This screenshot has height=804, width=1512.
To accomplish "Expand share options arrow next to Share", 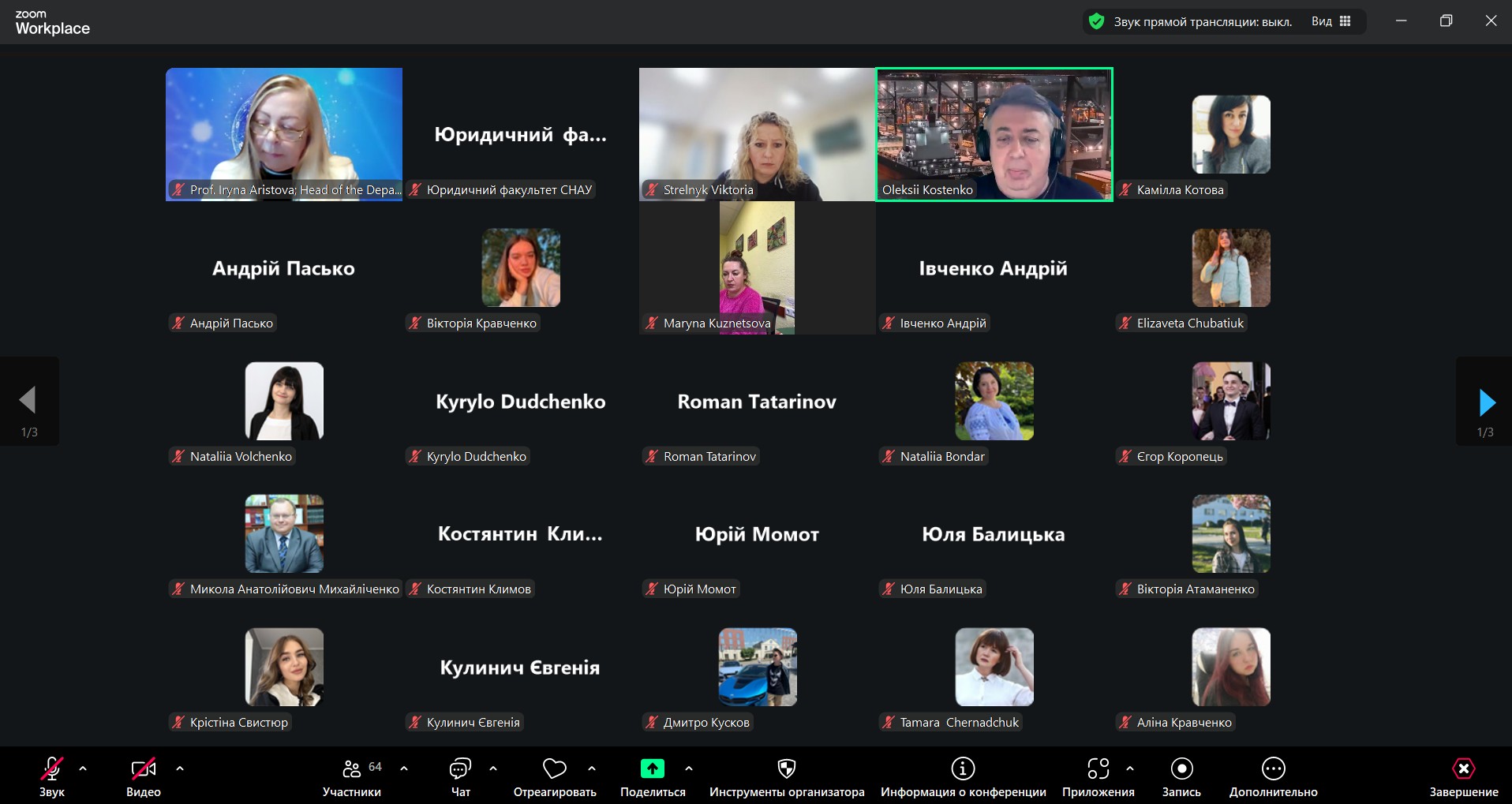I will coord(689,768).
